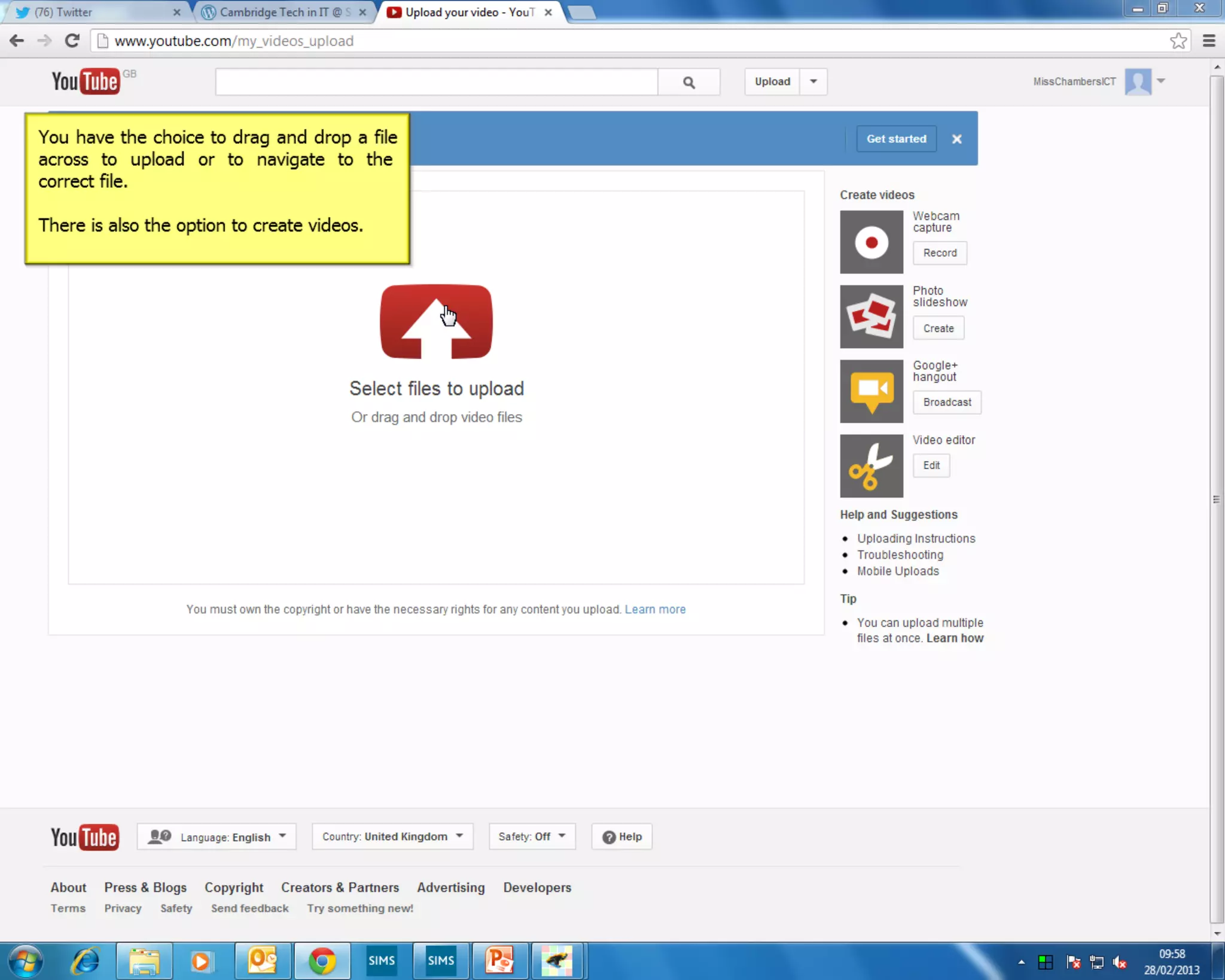The width and height of the screenshot is (1225, 980).
Task: Open the Country: United Kingdom dropdown
Action: [392, 837]
